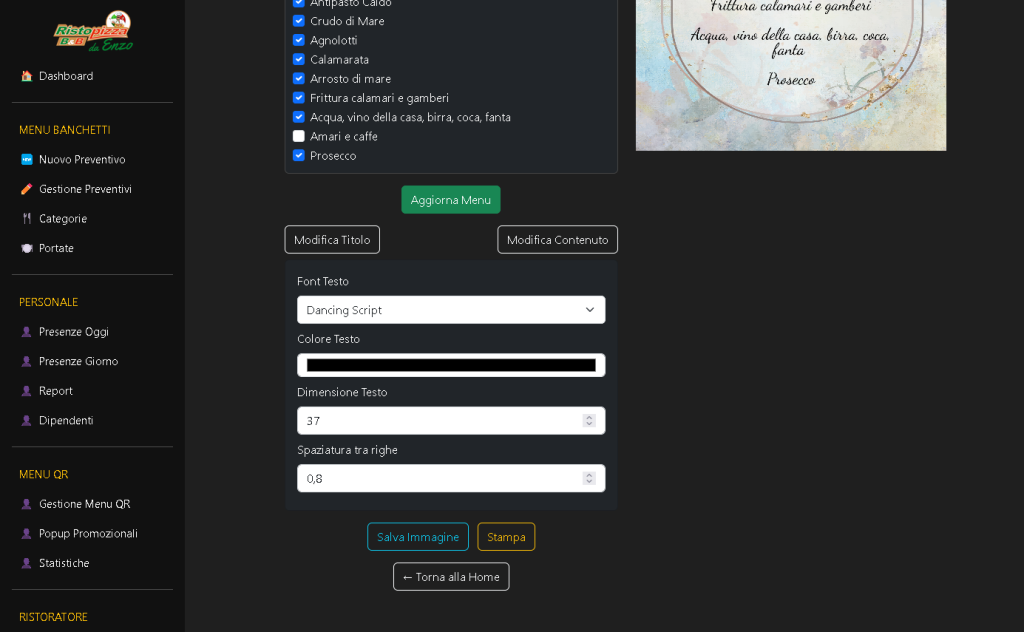Open Statistiche in the sidebar
The image size is (1024, 632).
pyautogui.click(x=64, y=563)
